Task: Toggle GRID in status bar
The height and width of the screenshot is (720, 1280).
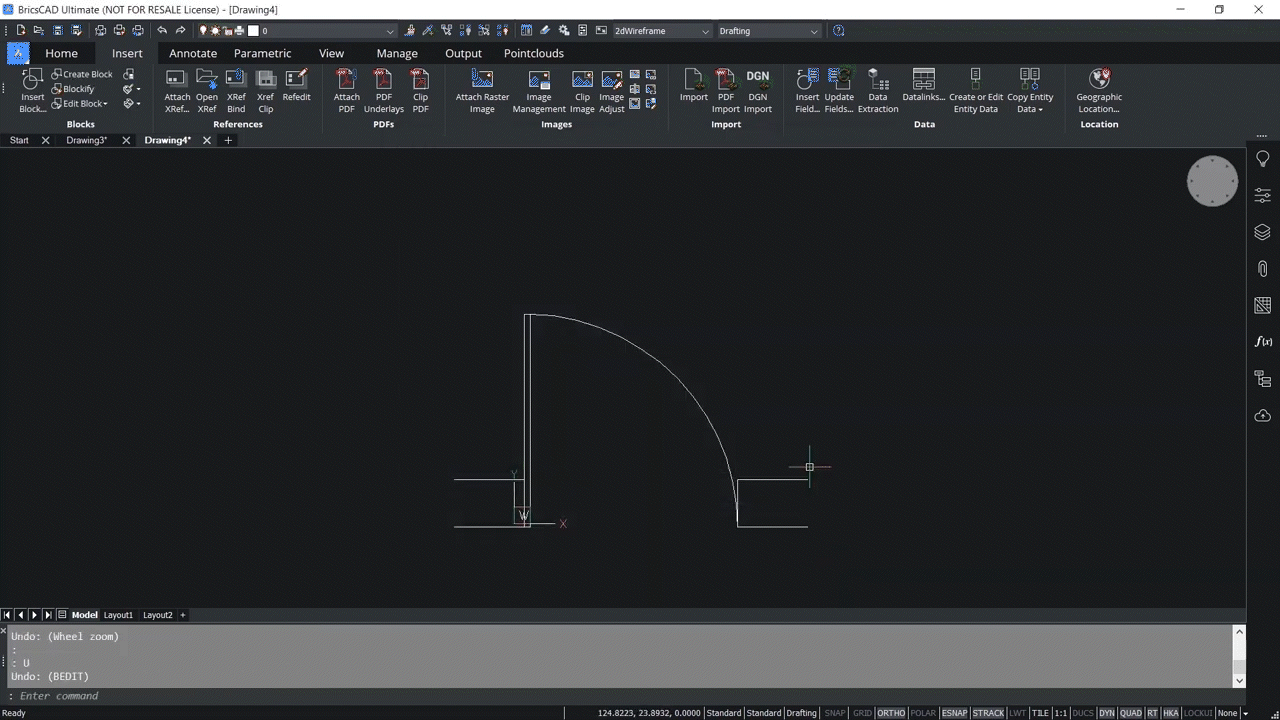Action: pyautogui.click(x=862, y=713)
